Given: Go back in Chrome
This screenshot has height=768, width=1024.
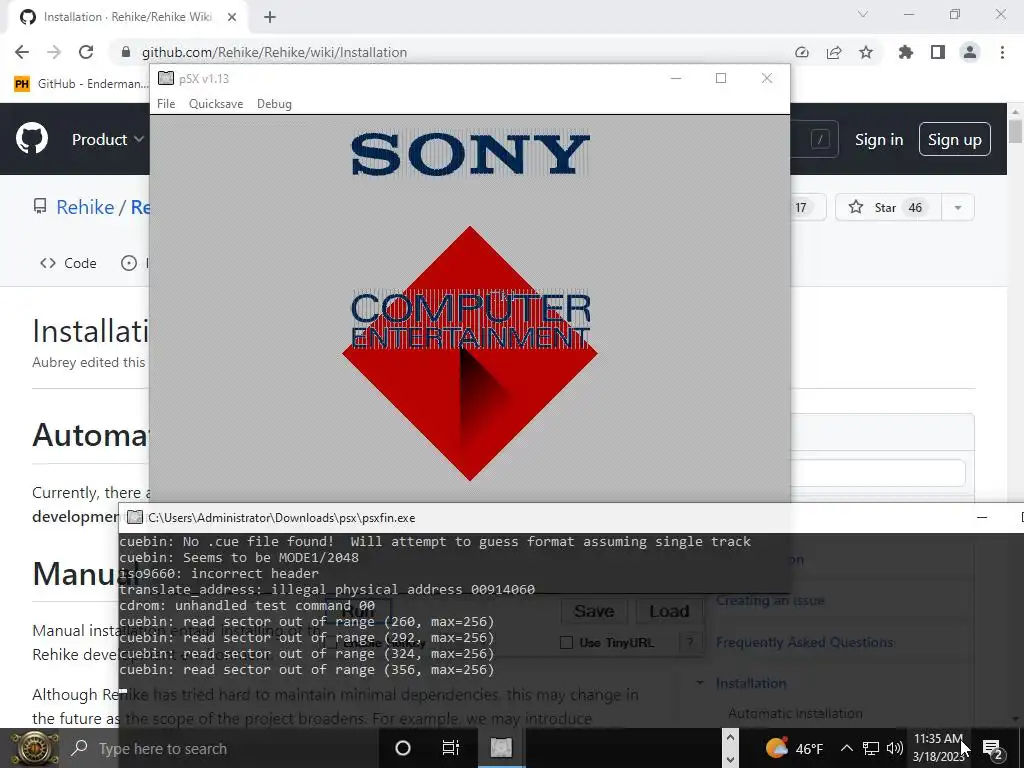Looking at the screenshot, I should click(x=22, y=52).
